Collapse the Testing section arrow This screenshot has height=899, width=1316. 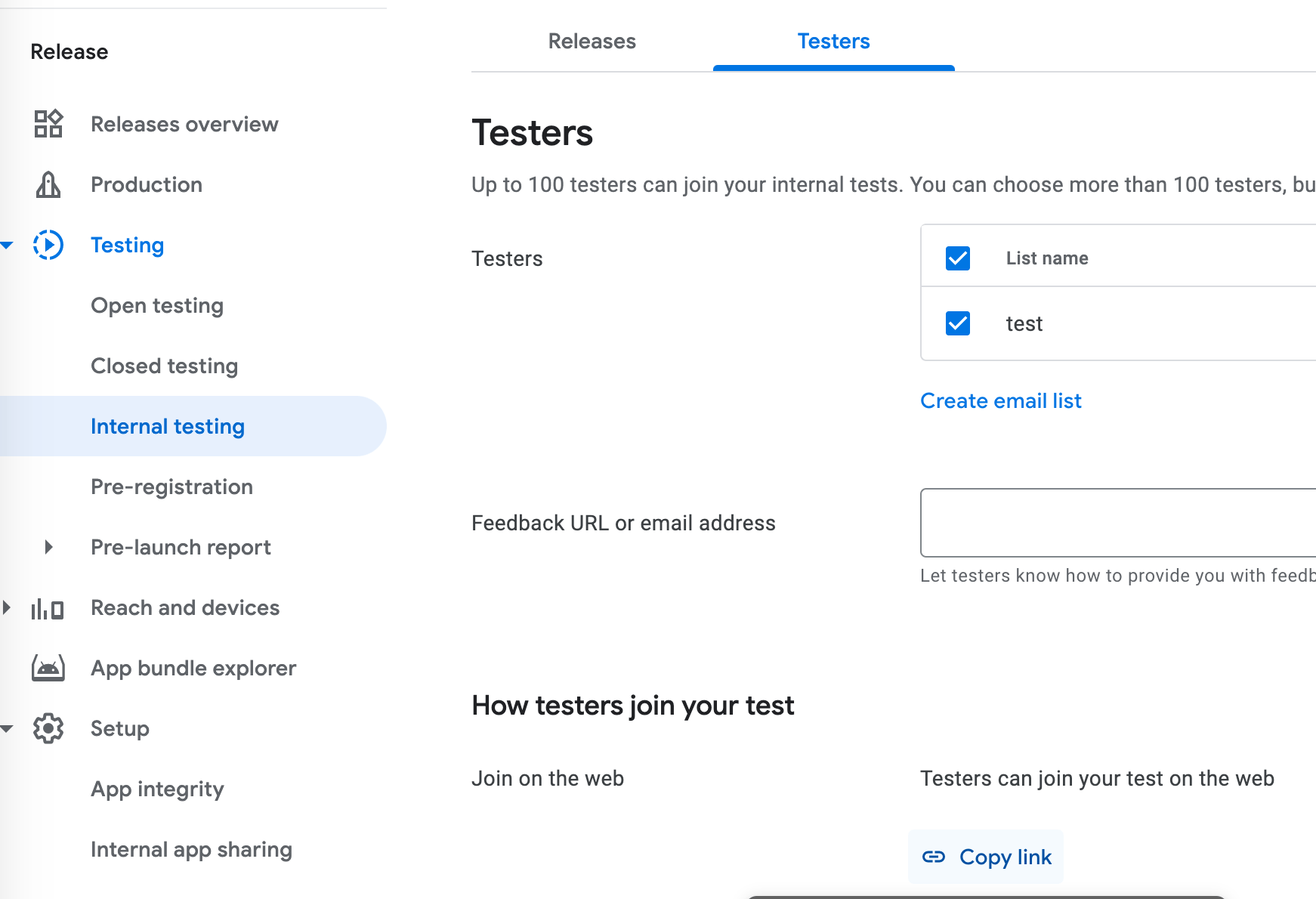[x=7, y=245]
